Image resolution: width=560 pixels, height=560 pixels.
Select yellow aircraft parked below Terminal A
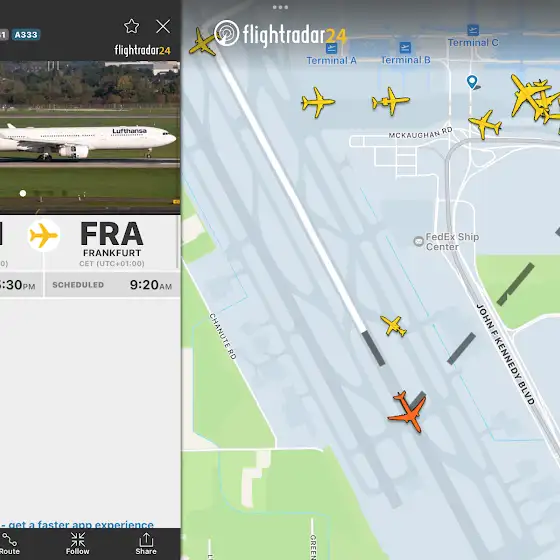point(318,102)
